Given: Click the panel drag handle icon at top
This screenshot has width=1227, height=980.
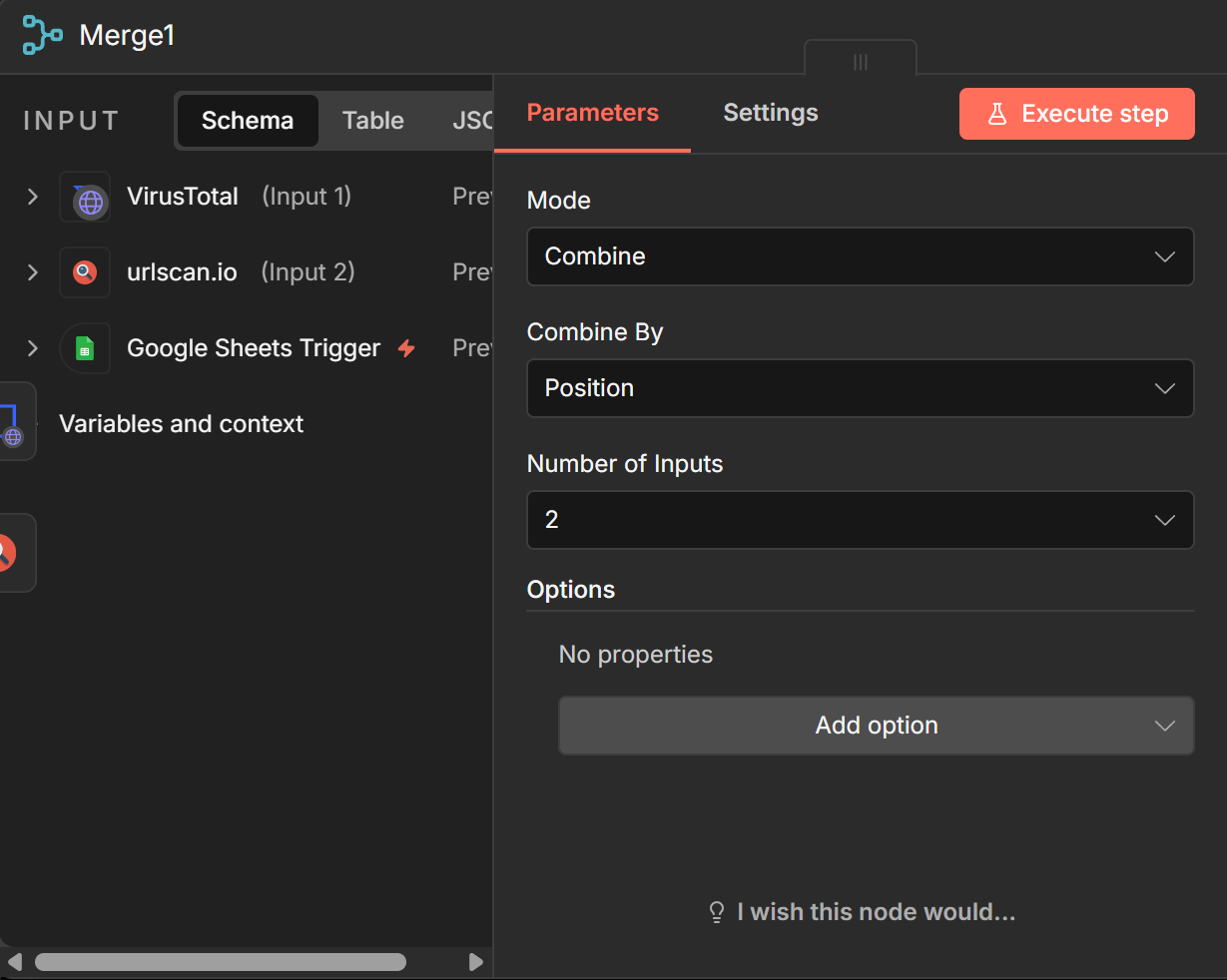Looking at the screenshot, I should tap(861, 62).
